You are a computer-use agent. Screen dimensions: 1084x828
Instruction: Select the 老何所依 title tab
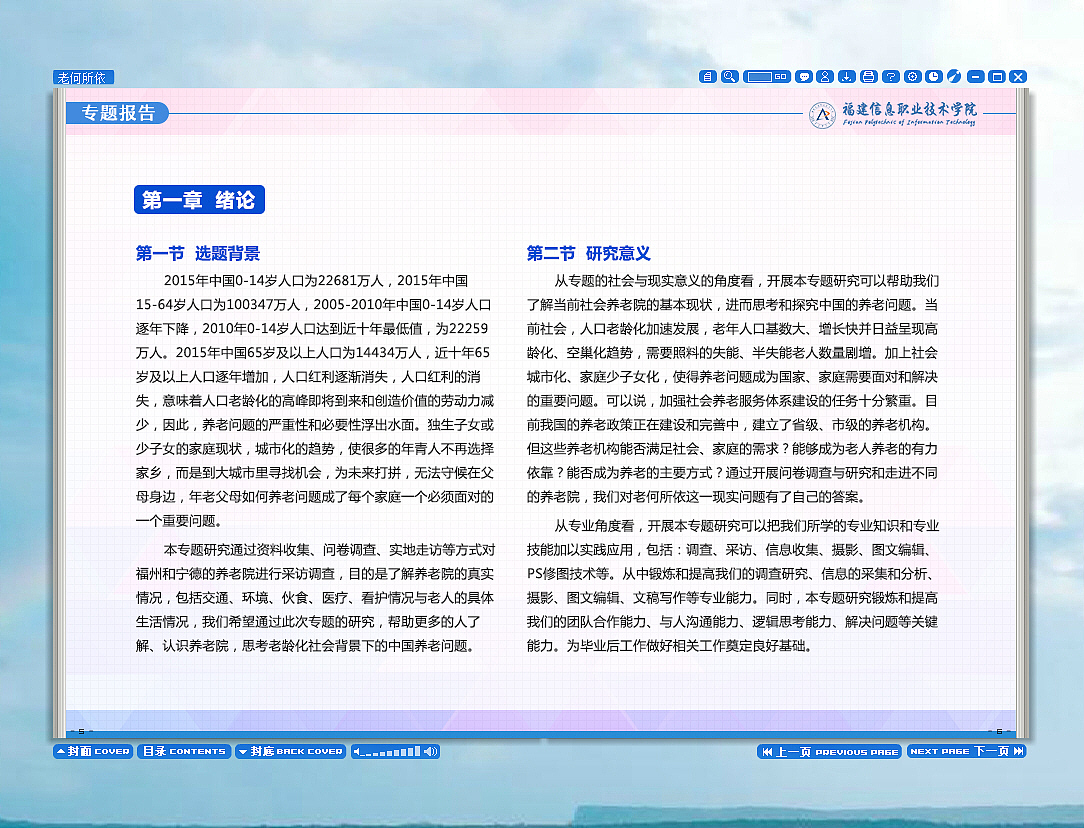(83, 76)
